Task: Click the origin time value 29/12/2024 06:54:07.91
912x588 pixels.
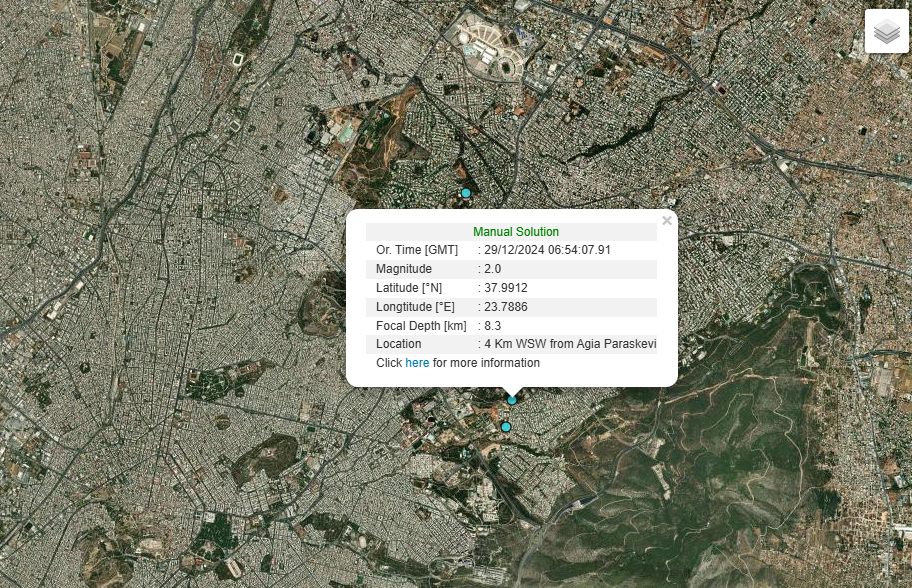Action: 547,250
